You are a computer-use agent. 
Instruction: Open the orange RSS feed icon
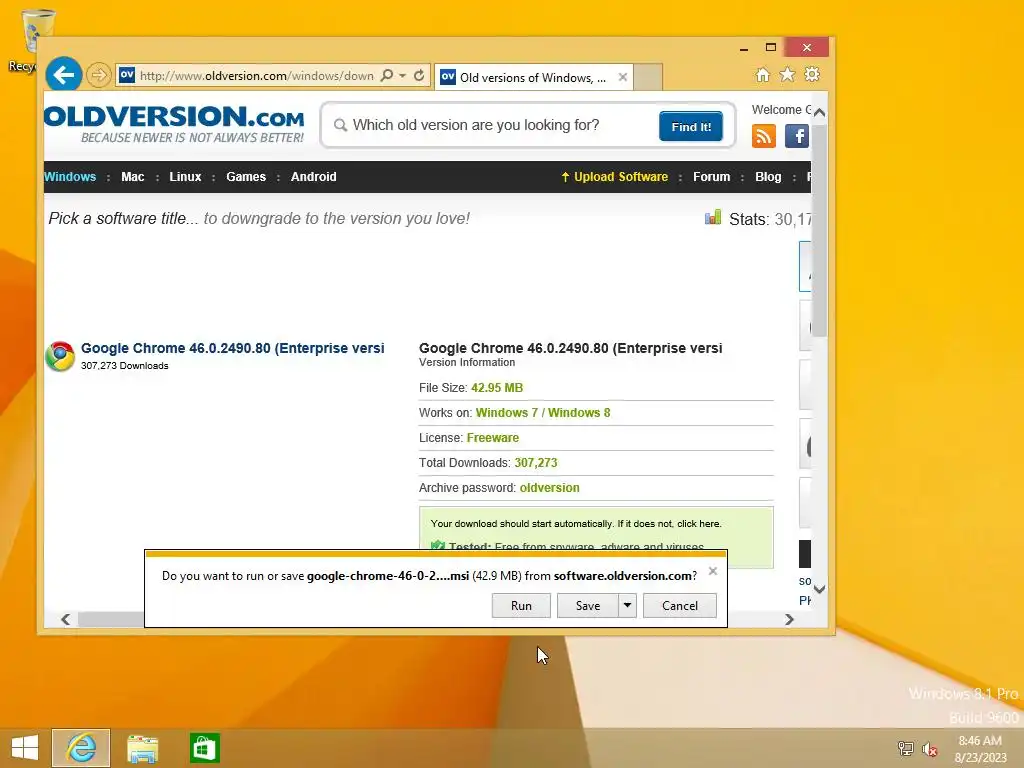[x=763, y=136]
